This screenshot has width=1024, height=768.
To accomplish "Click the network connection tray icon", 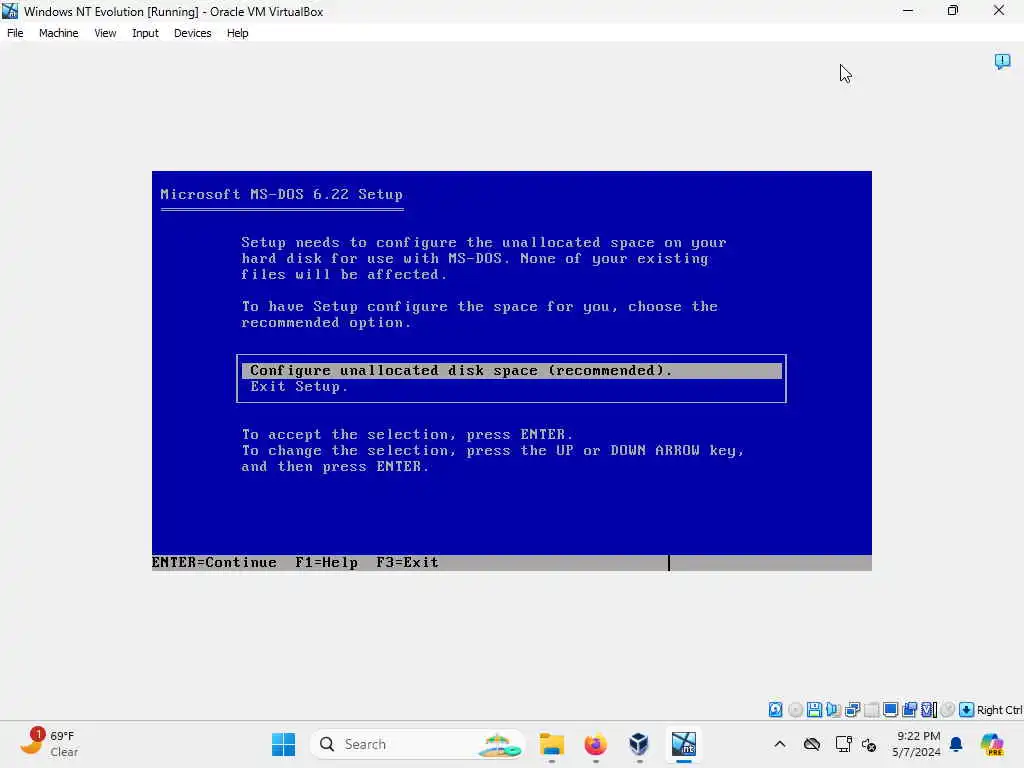I will (843, 744).
